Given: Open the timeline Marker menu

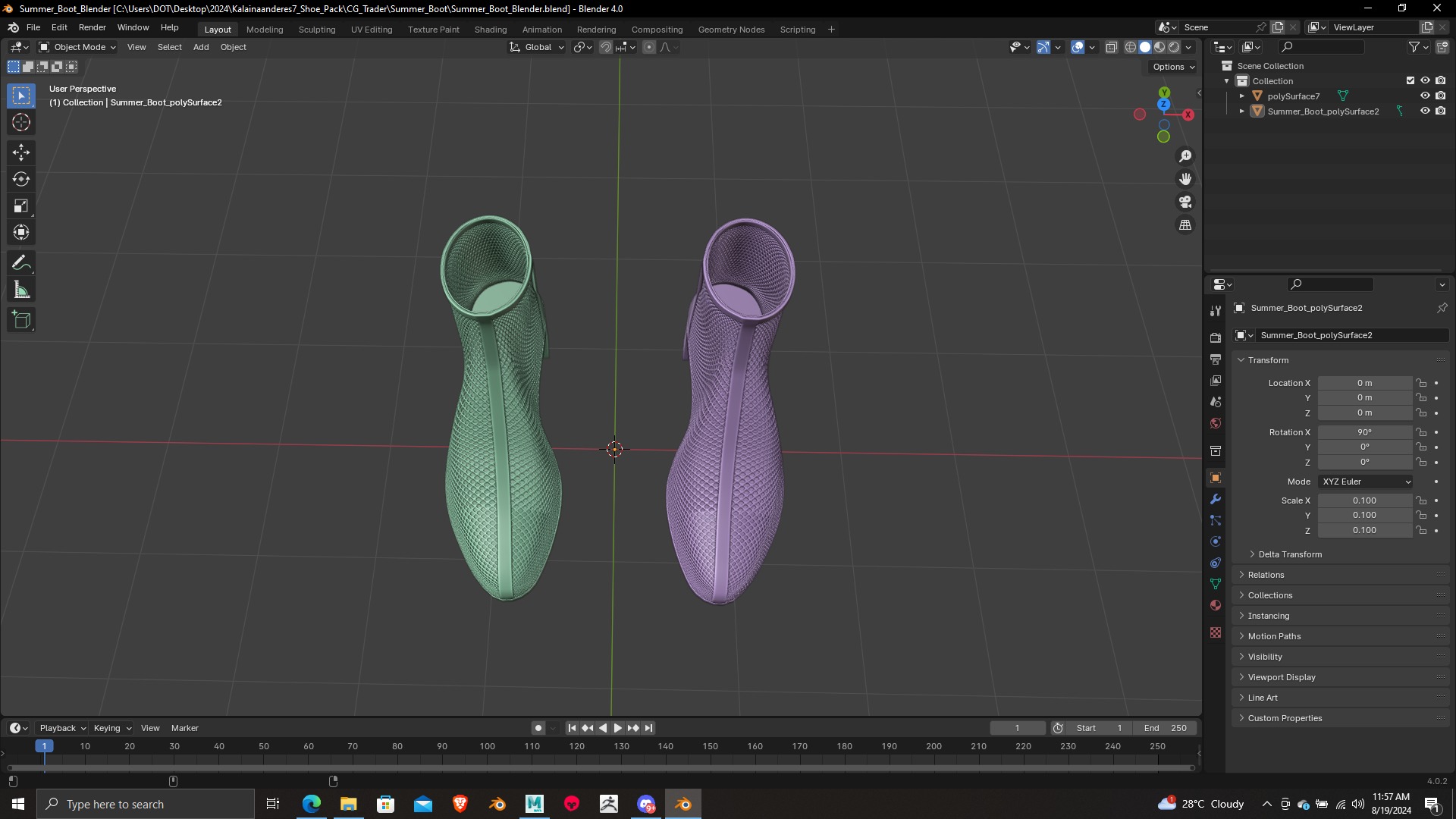Looking at the screenshot, I should point(185,728).
